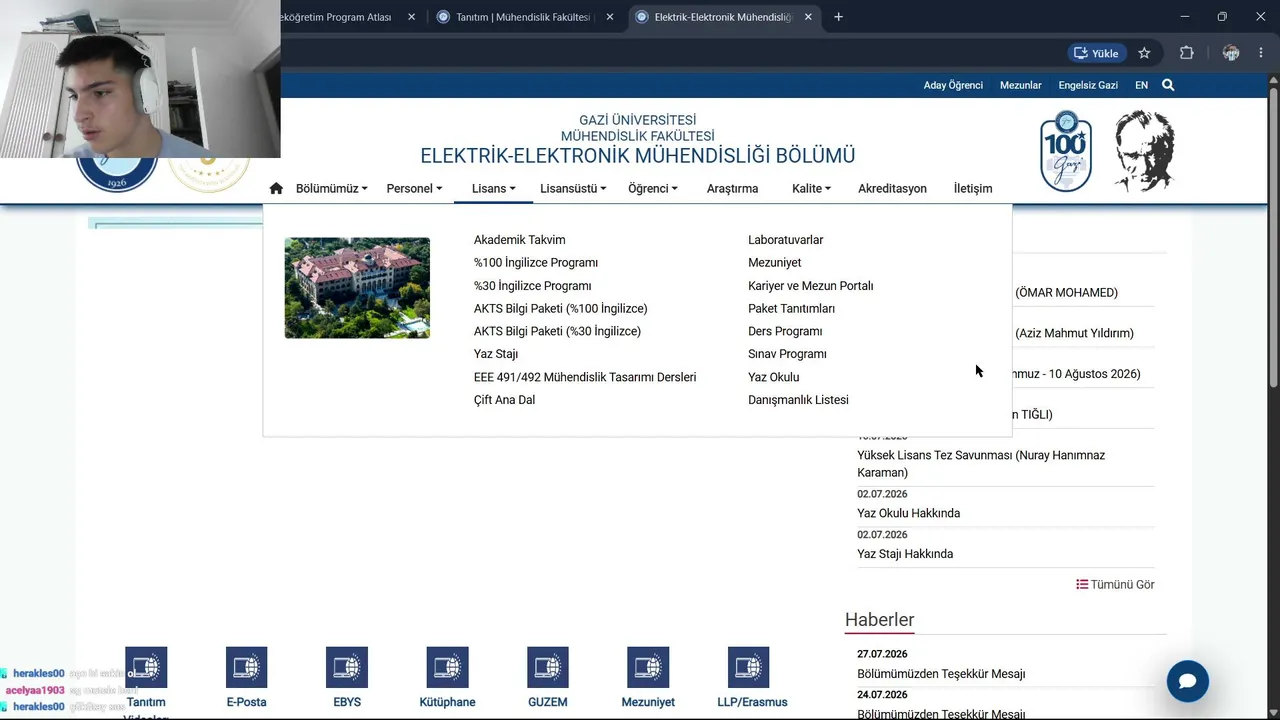Open the İletişim menu item
1280x720 pixels.
pyautogui.click(x=973, y=188)
